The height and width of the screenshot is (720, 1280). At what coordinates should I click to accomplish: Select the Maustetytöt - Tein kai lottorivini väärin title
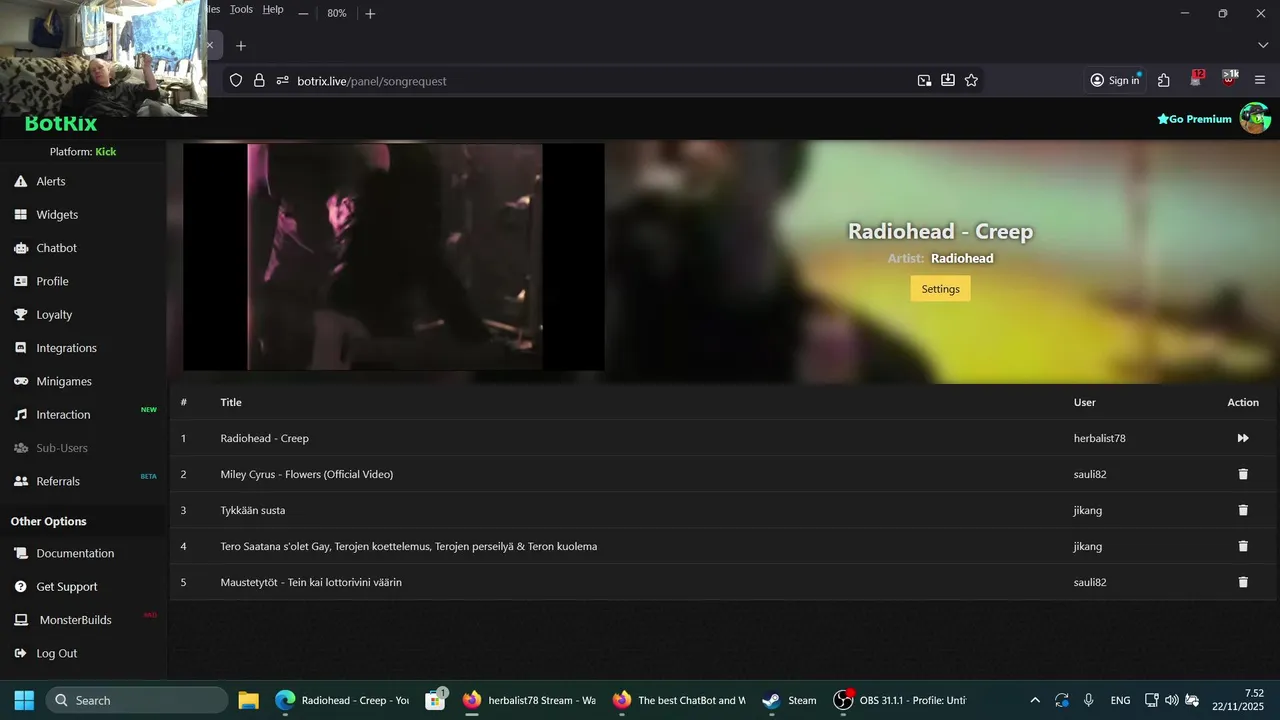coord(311,582)
